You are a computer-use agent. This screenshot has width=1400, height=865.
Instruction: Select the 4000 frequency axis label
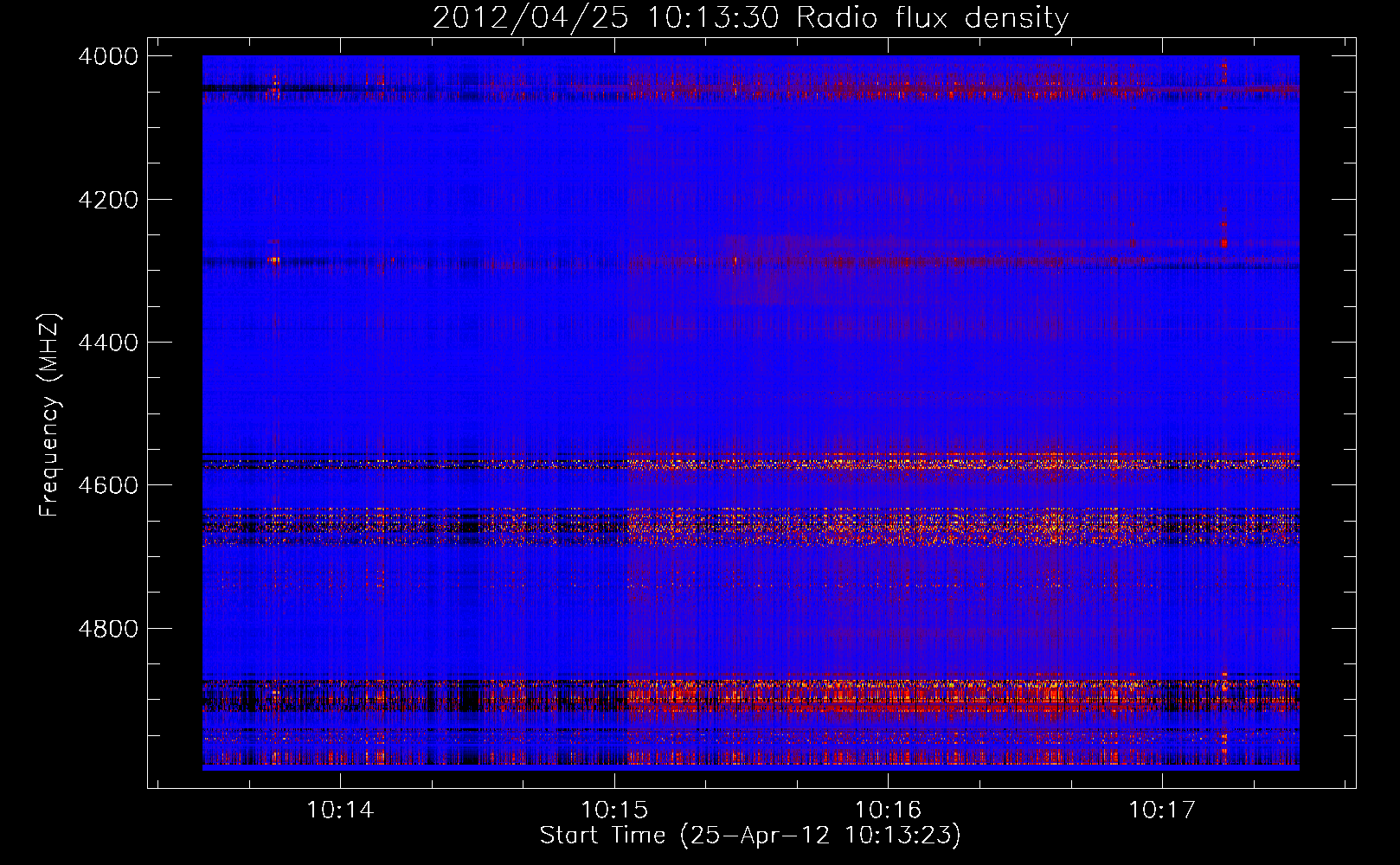click(108, 56)
